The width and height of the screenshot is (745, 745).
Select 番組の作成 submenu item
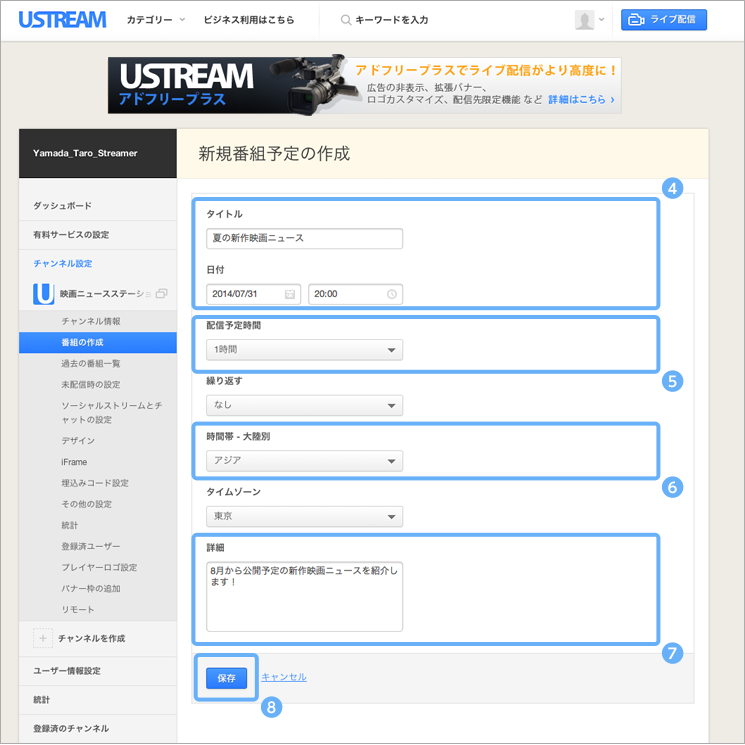pyautogui.click(x=98, y=342)
